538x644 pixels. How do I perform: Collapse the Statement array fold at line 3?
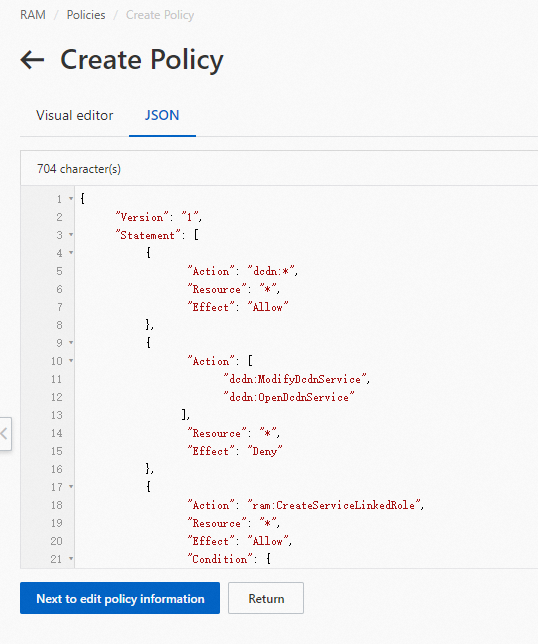click(x=71, y=235)
